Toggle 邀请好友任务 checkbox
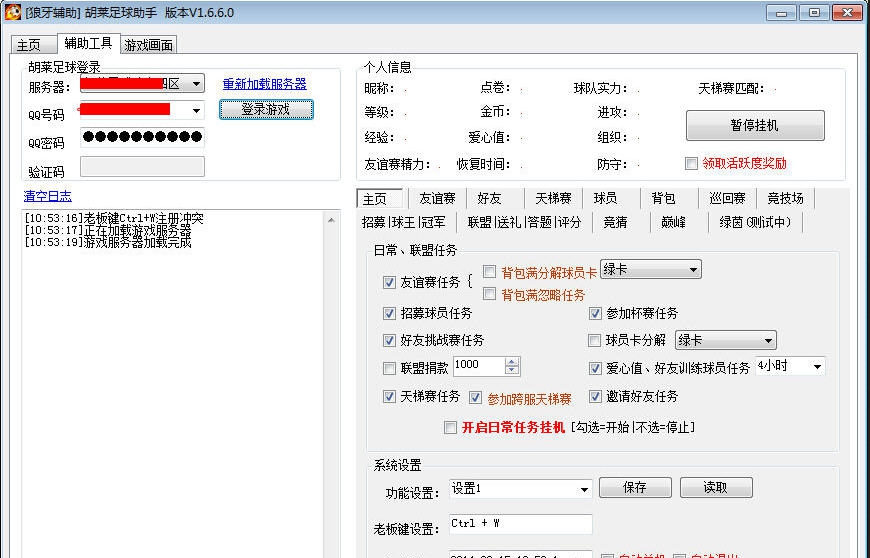The width and height of the screenshot is (870, 558). 595,397
